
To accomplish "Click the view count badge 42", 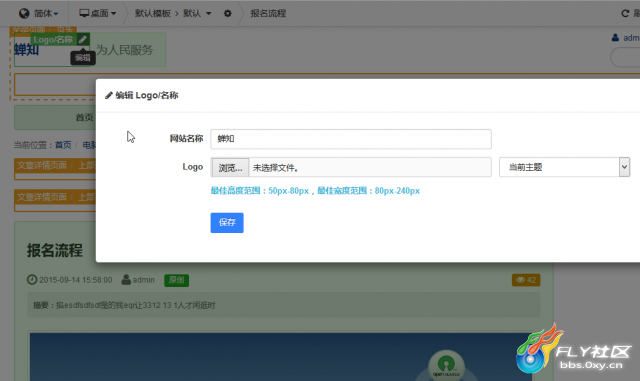I will [526, 280].
